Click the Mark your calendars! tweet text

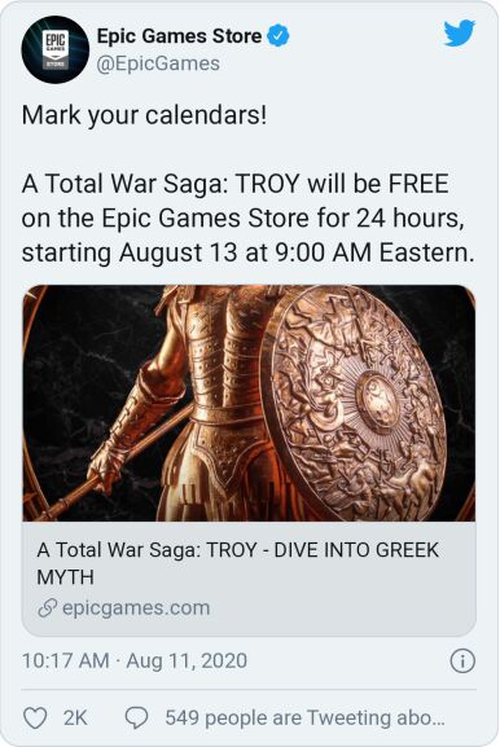(144, 115)
